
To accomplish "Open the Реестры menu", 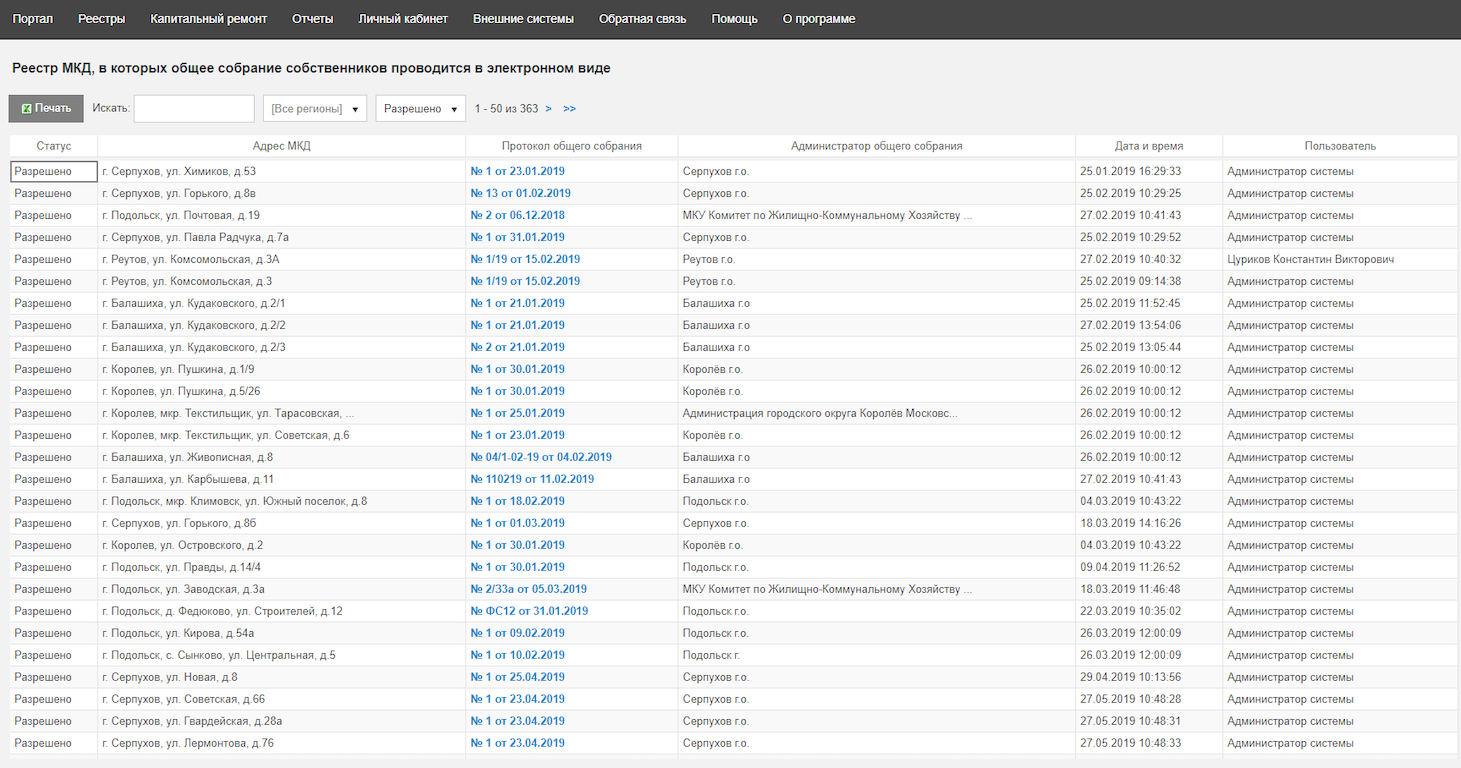I will point(101,19).
